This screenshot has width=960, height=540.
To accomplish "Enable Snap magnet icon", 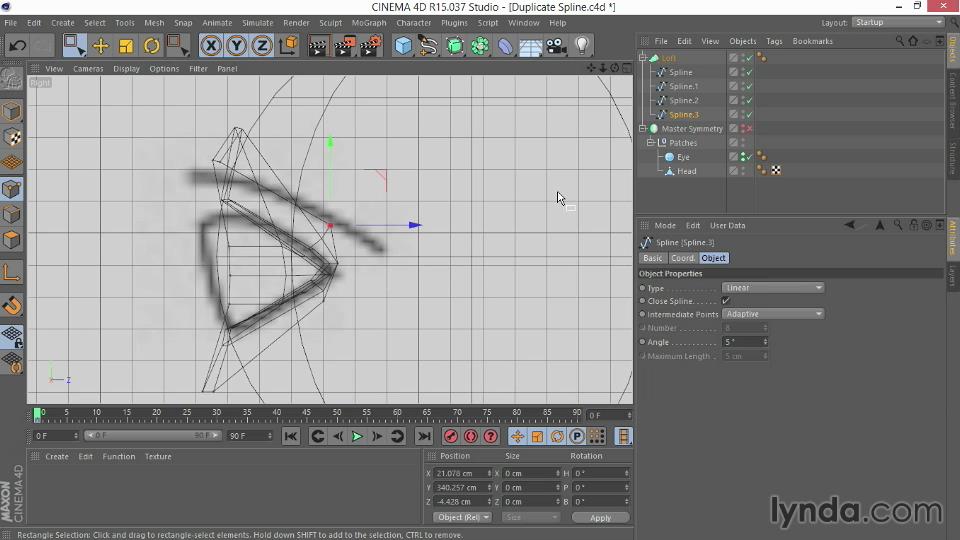I will pos(12,305).
